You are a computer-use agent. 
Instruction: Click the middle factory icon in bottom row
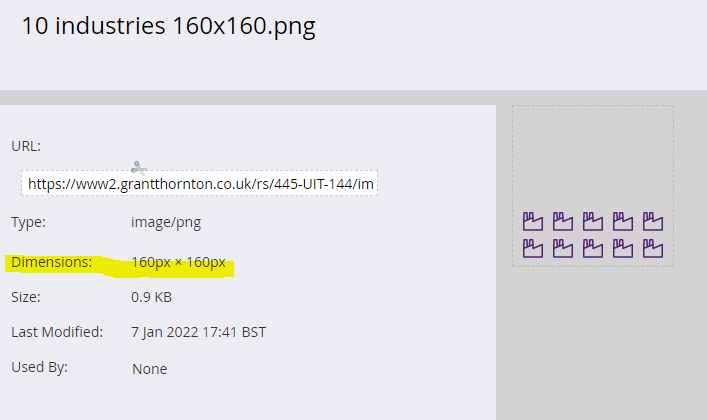[x=593, y=248]
